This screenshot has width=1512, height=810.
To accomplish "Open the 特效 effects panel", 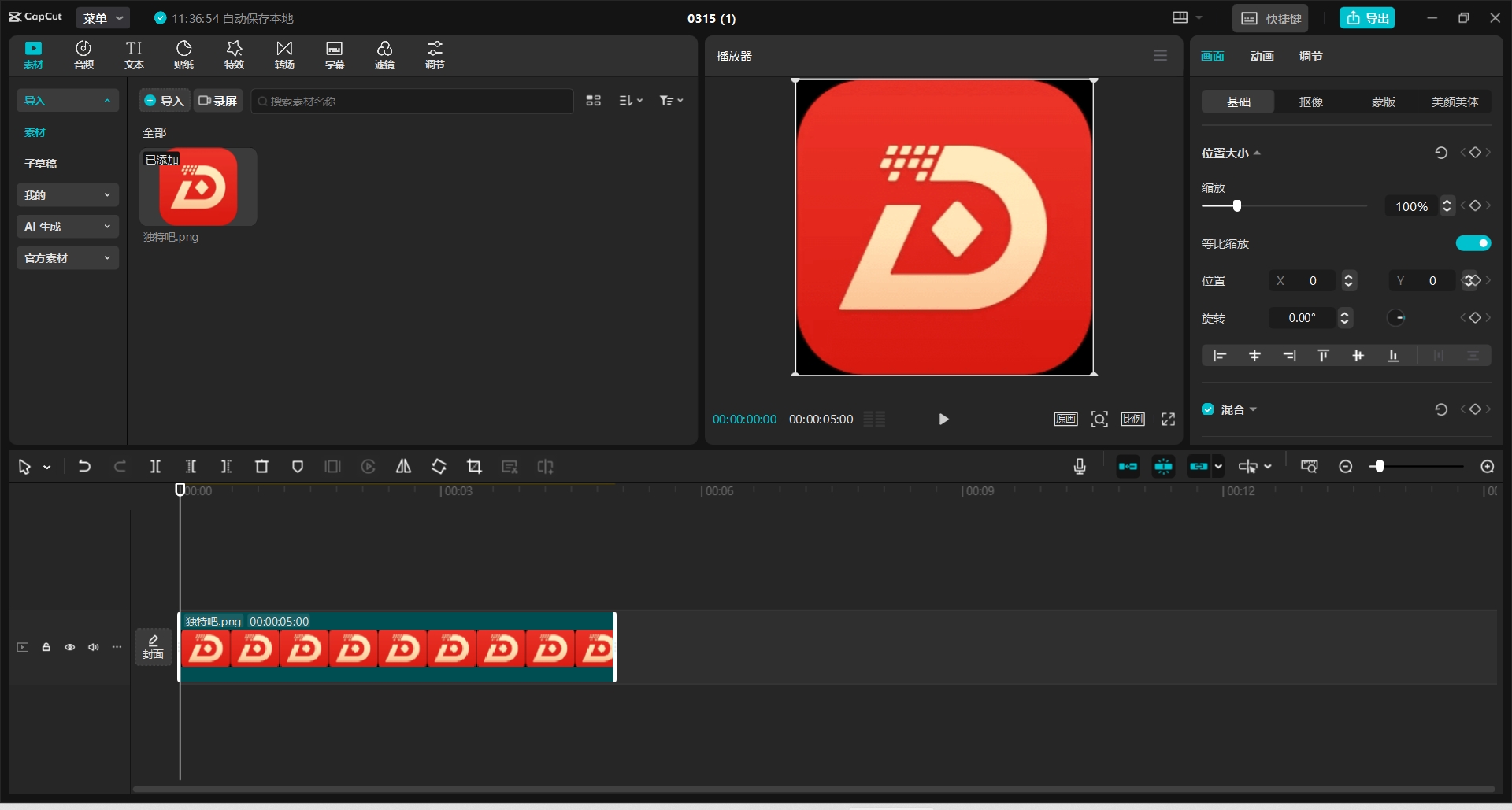I will 234,55.
